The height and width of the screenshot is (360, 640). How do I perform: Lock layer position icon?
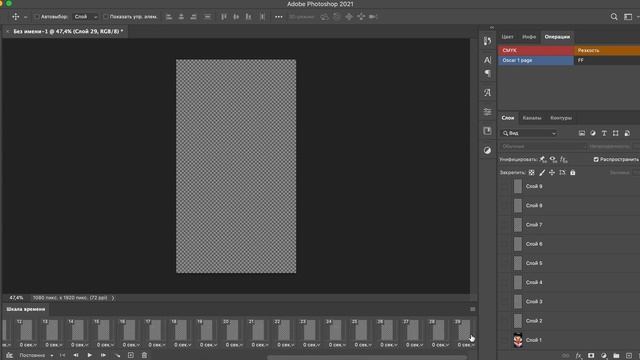(x=552, y=173)
